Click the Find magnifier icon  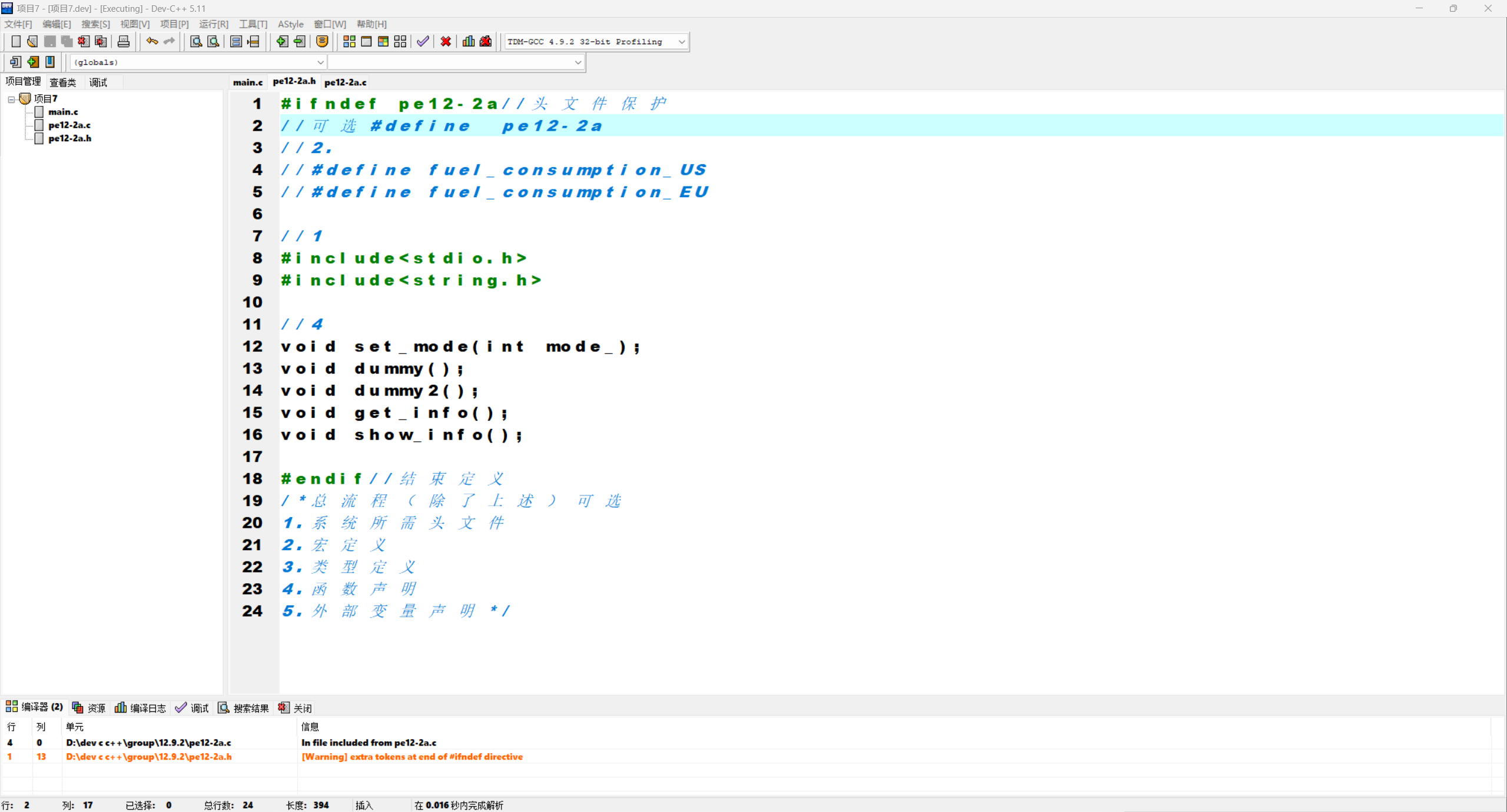pyautogui.click(x=196, y=41)
